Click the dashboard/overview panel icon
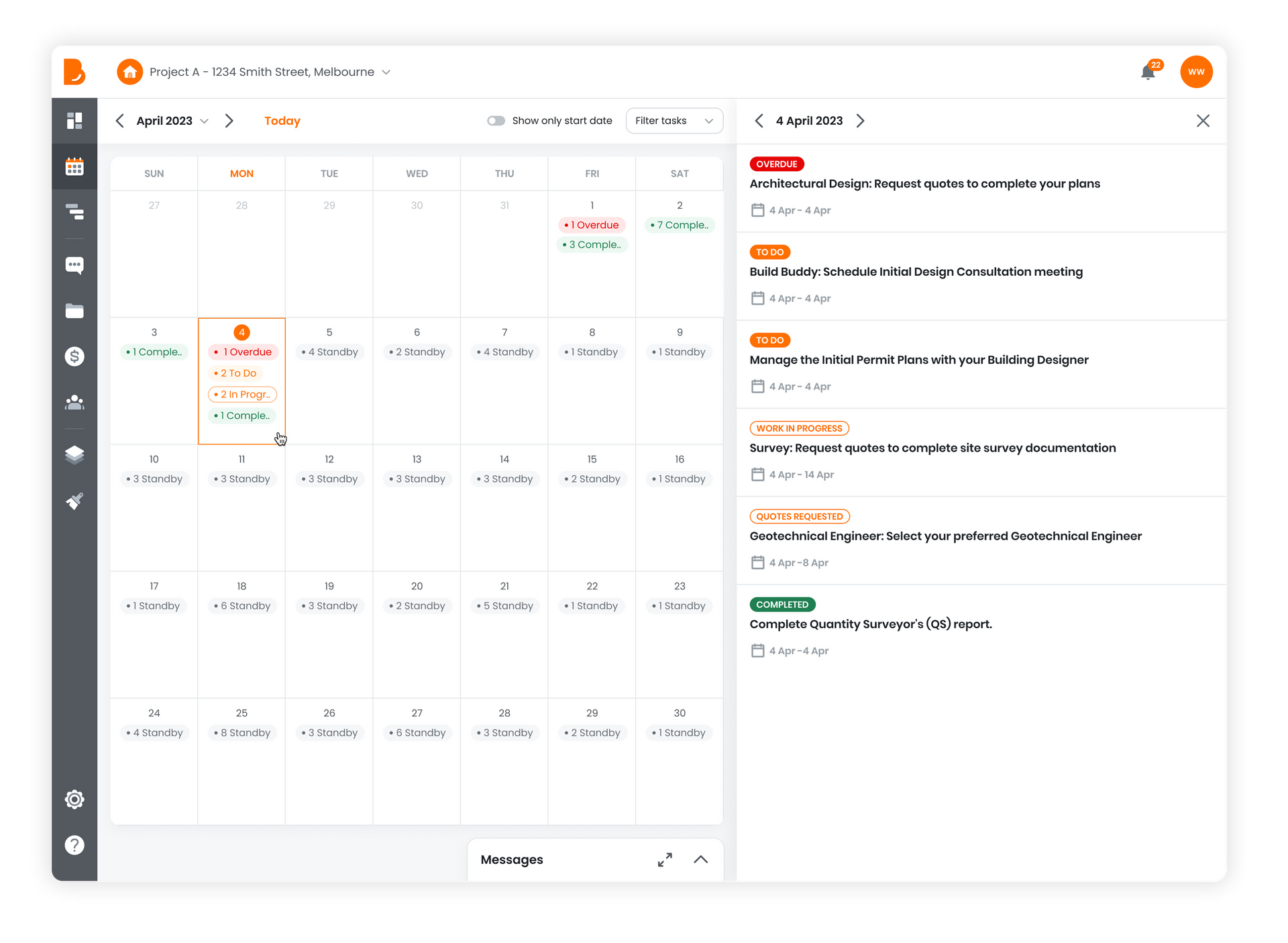Screen dimensions: 1288x943 [76, 119]
